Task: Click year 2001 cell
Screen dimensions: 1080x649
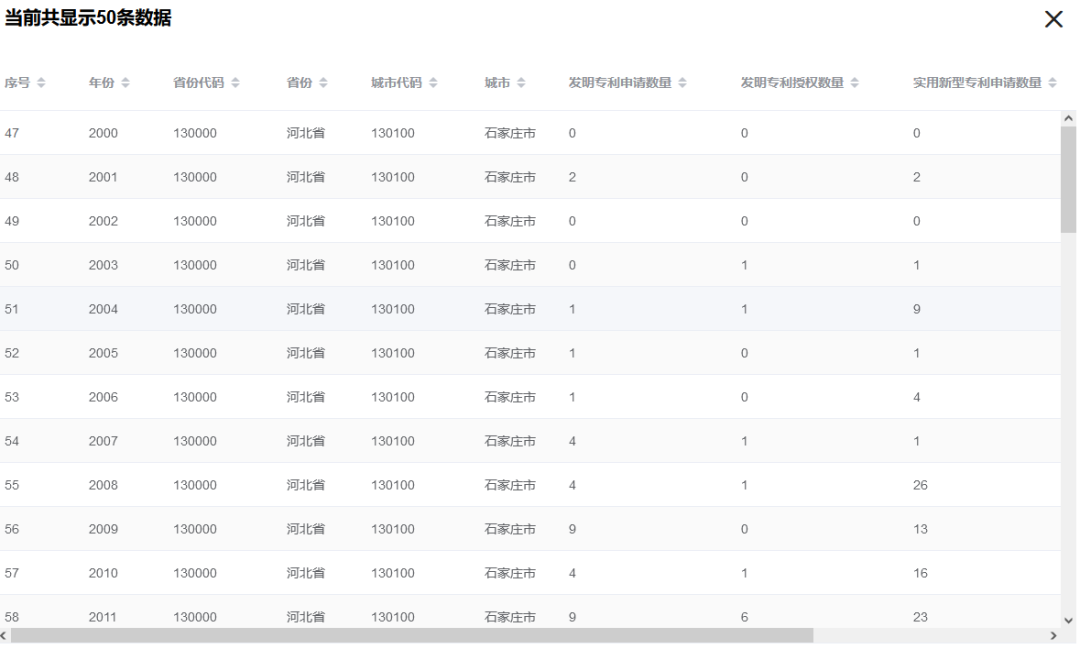Action: tap(103, 177)
